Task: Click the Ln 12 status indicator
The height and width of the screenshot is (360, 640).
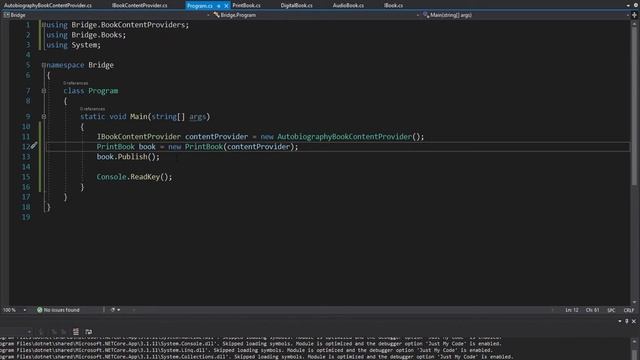Action: point(572,310)
